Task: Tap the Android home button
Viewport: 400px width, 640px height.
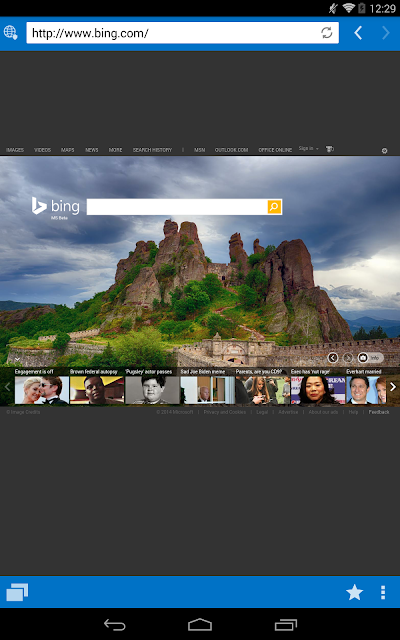Action: click(200, 624)
